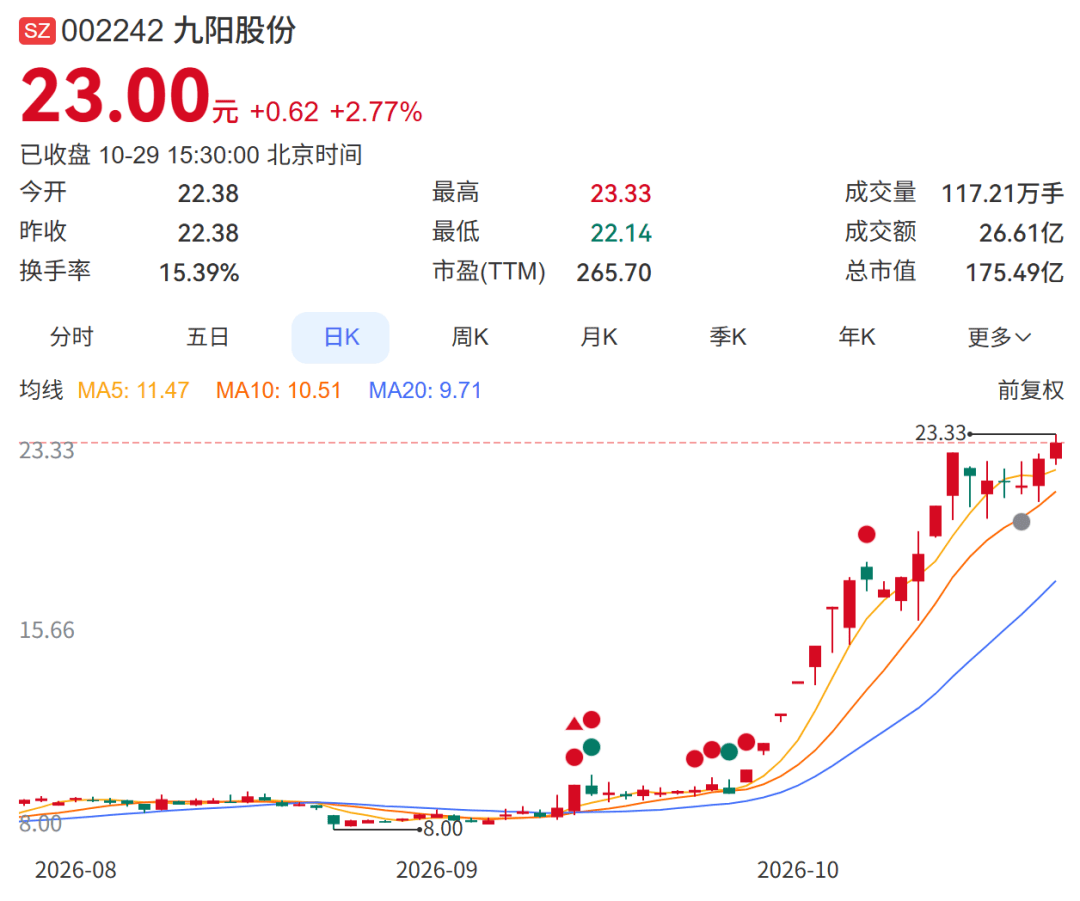Switch to the 分时 chart tab
1080x901 pixels.
click(x=72, y=338)
